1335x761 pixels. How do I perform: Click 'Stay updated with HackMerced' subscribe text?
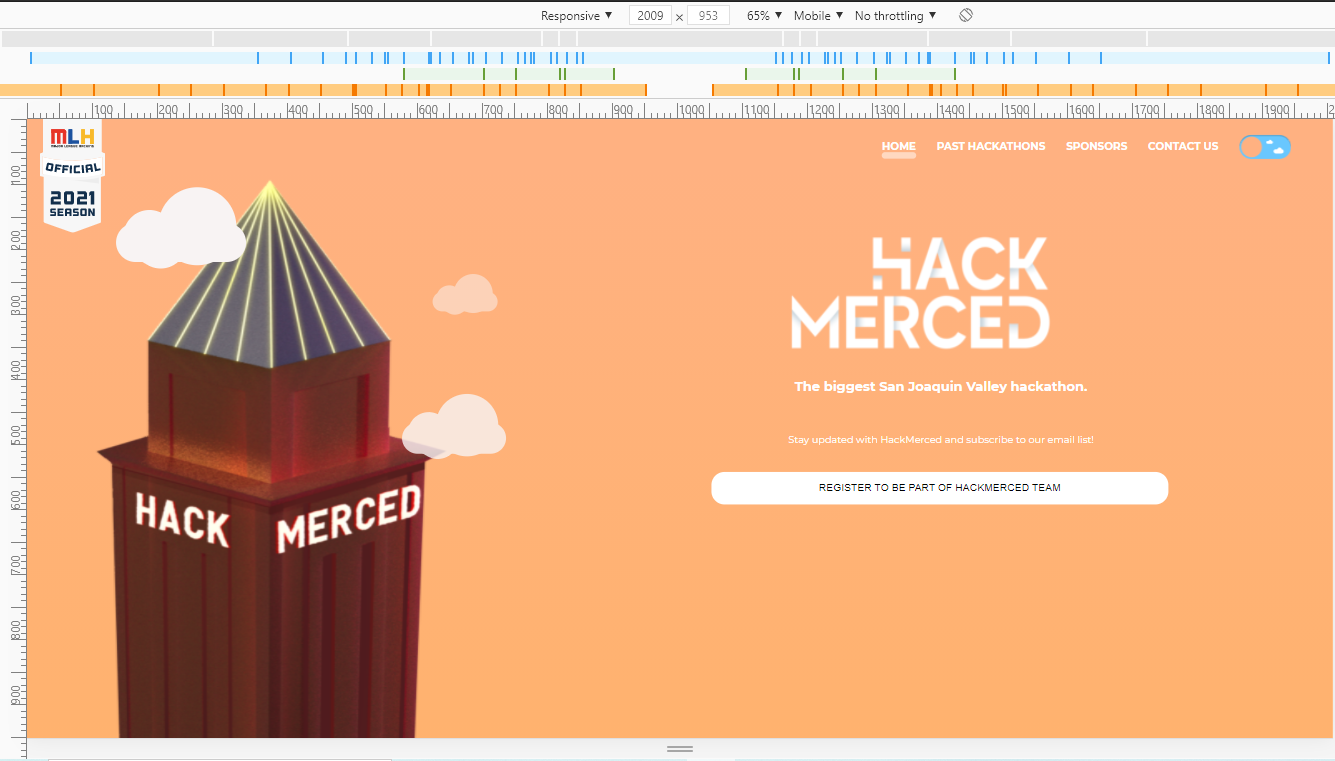[x=940, y=439]
